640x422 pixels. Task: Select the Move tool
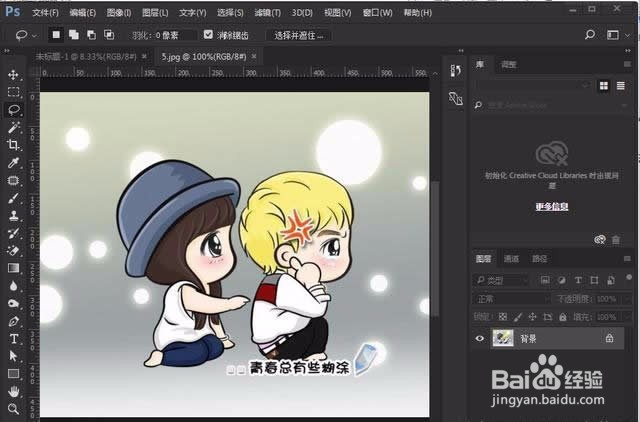(x=13, y=75)
